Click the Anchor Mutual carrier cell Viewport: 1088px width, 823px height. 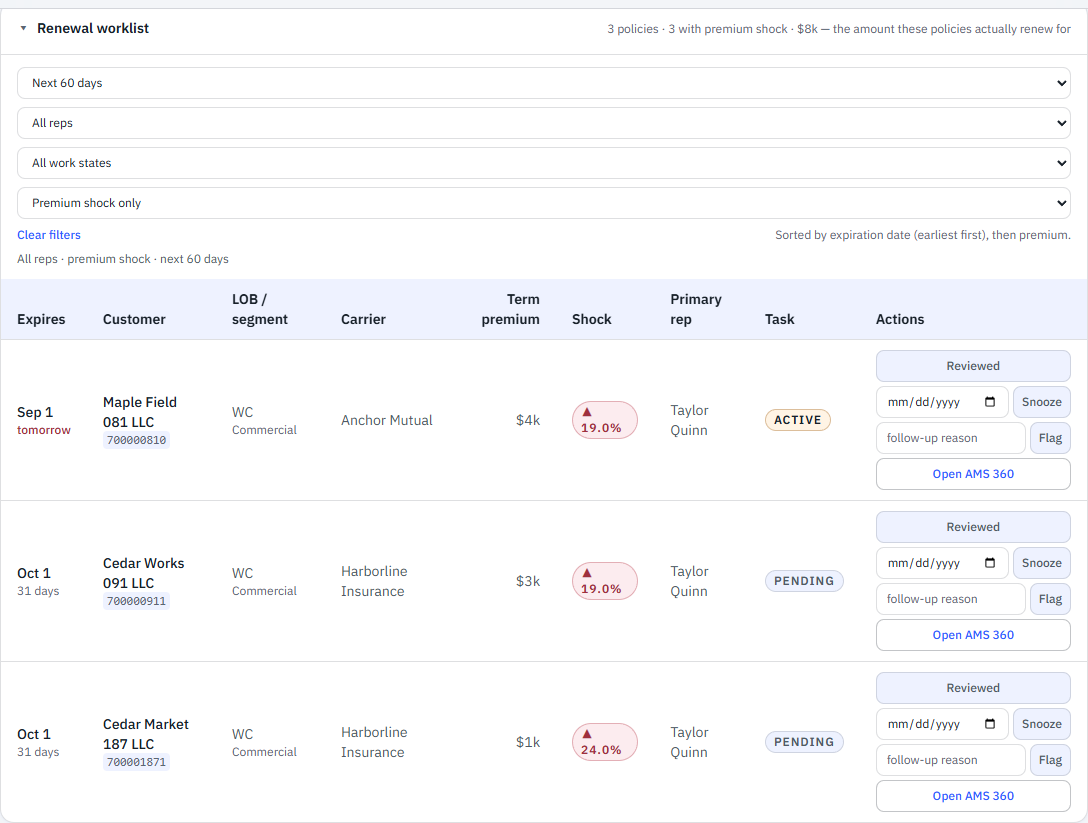point(386,420)
